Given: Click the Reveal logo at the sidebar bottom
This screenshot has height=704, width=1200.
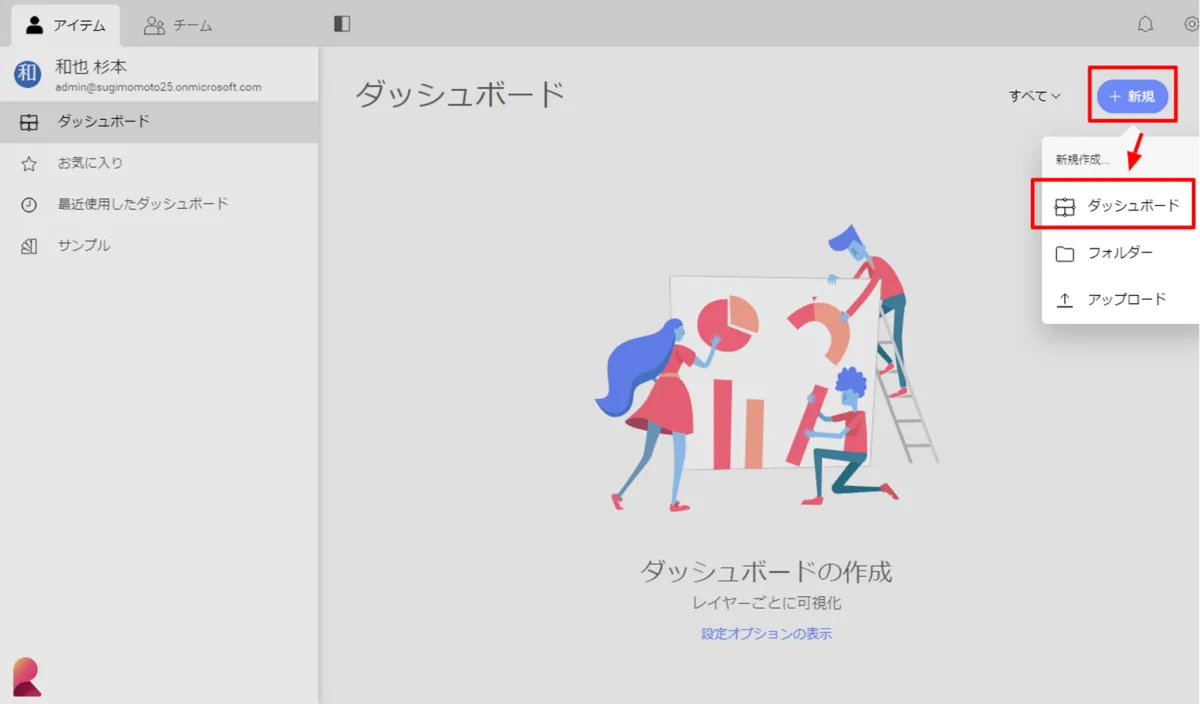Looking at the screenshot, I should click(x=27, y=676).
